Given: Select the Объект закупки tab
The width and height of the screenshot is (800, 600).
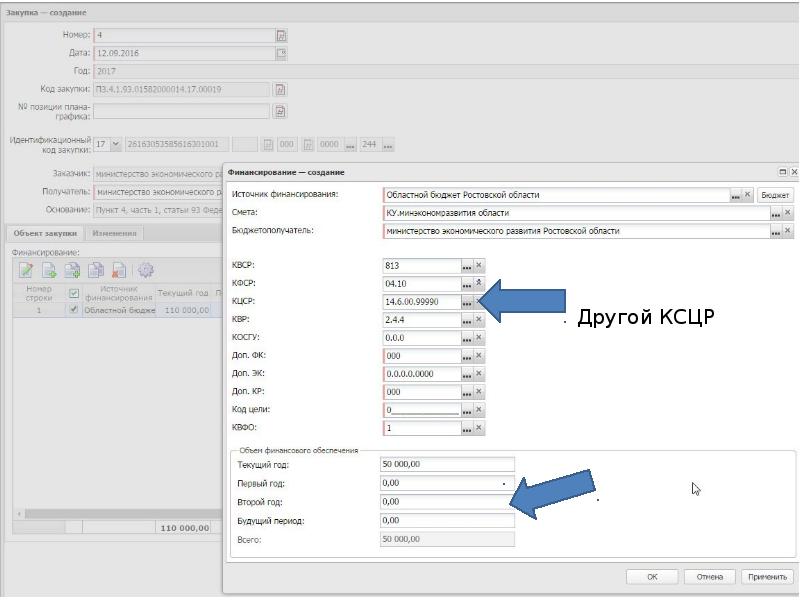Looking at the screenshot, I should (x=45, y=233).
